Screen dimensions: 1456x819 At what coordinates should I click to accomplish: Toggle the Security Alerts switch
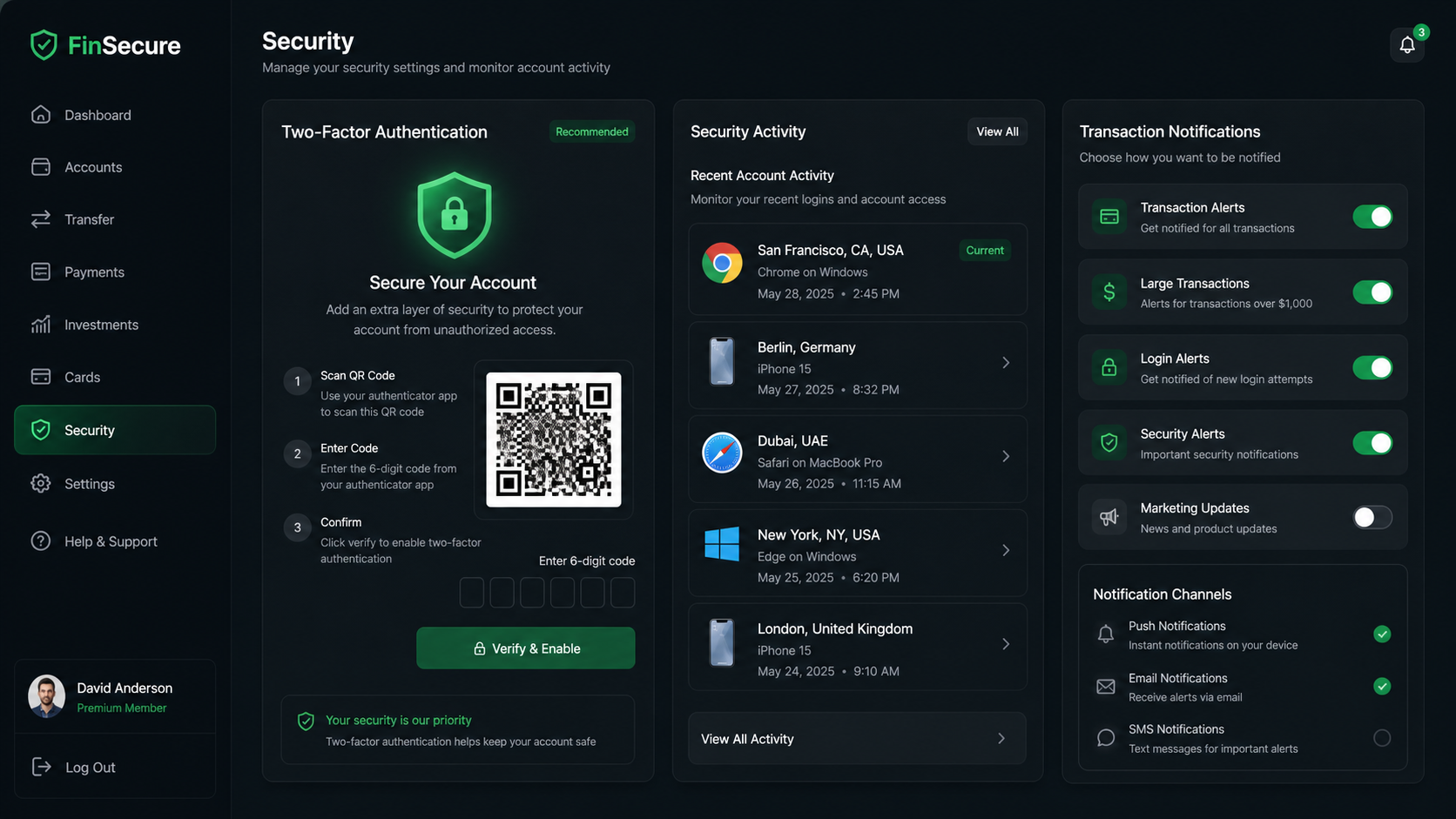(1372, 443)
